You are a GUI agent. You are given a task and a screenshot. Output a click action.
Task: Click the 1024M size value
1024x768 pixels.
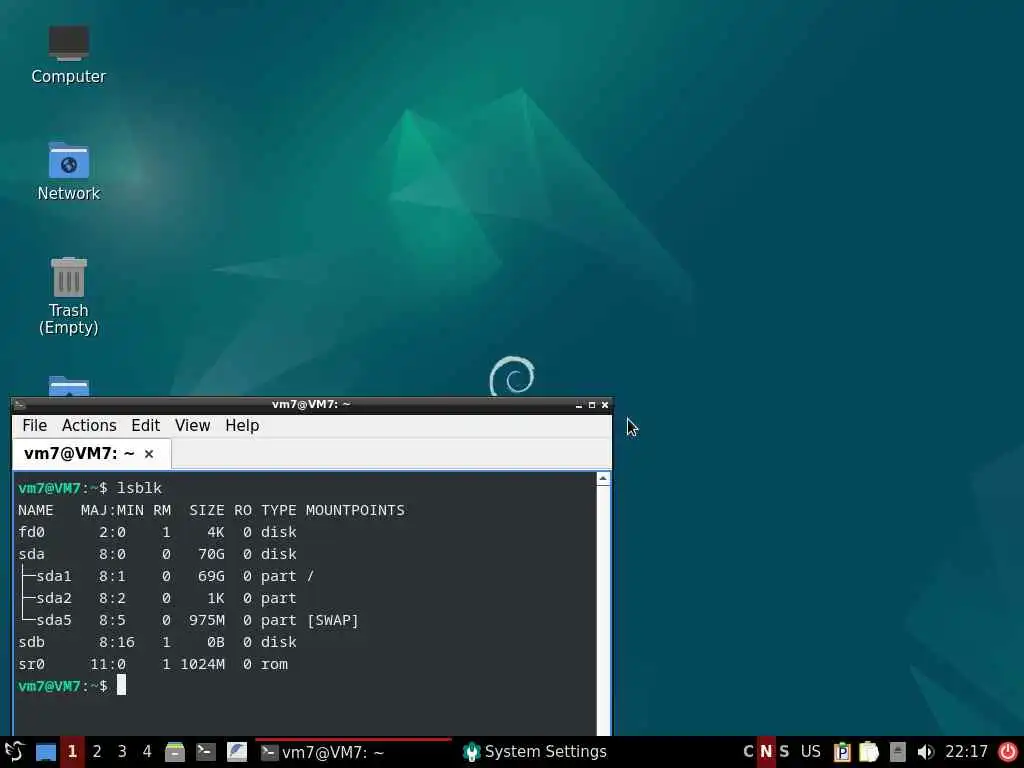(202, 664)
